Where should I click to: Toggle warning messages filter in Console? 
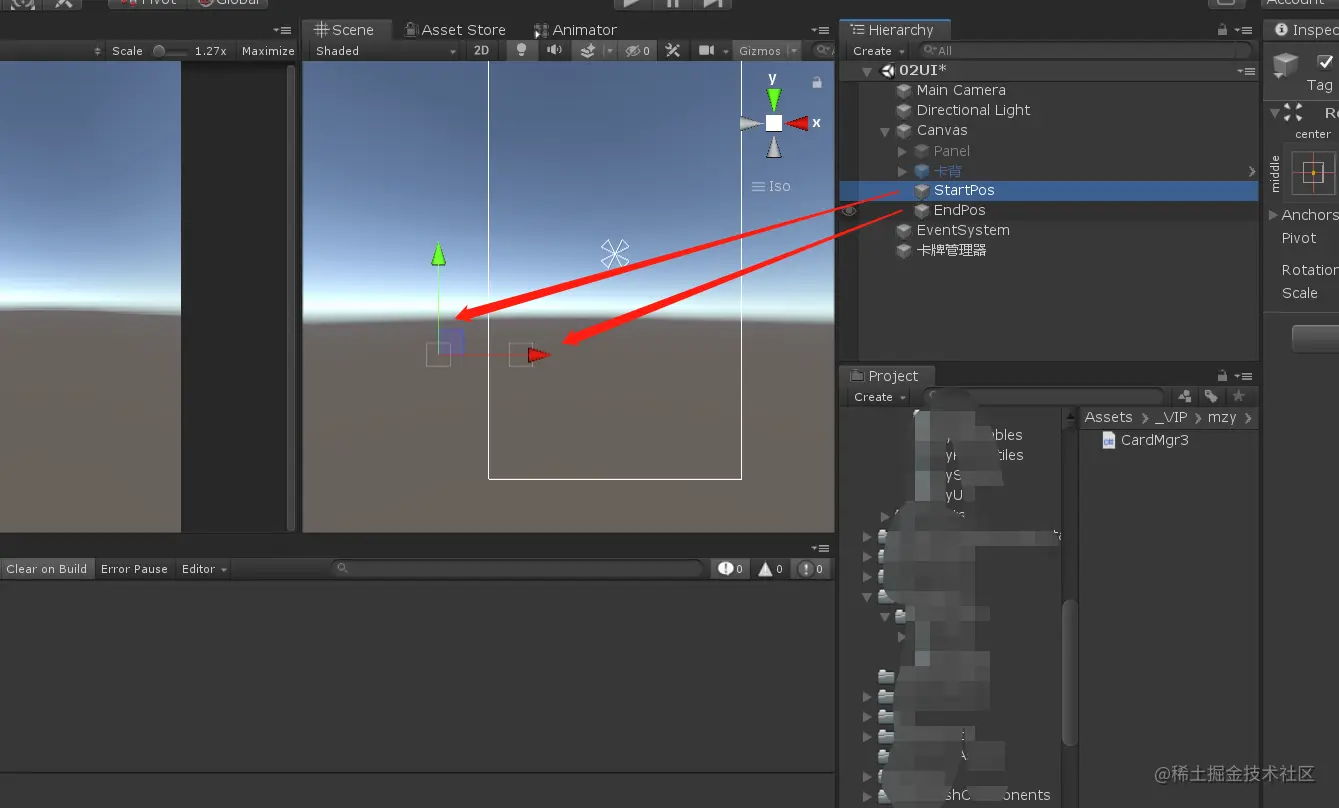(770, 569)
